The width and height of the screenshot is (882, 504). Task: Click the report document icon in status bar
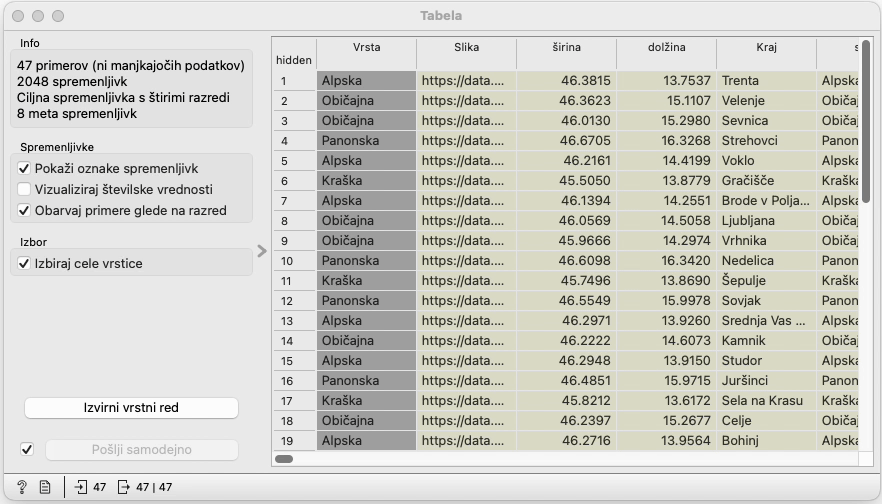coord(45,487)
